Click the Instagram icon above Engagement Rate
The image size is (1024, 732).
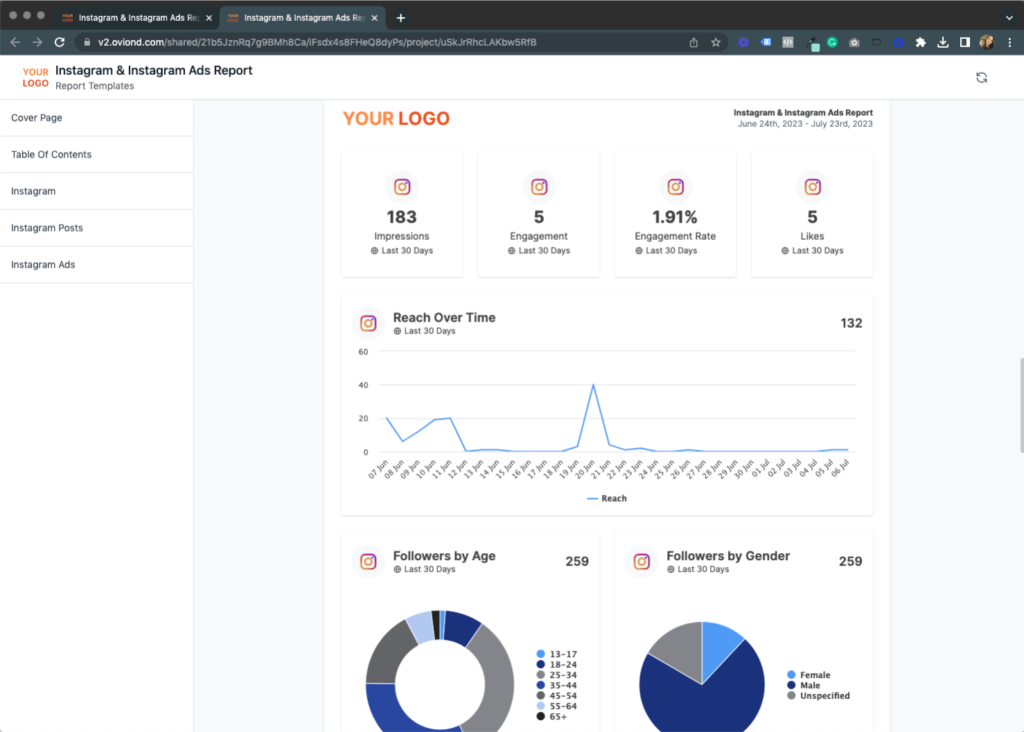675,187
